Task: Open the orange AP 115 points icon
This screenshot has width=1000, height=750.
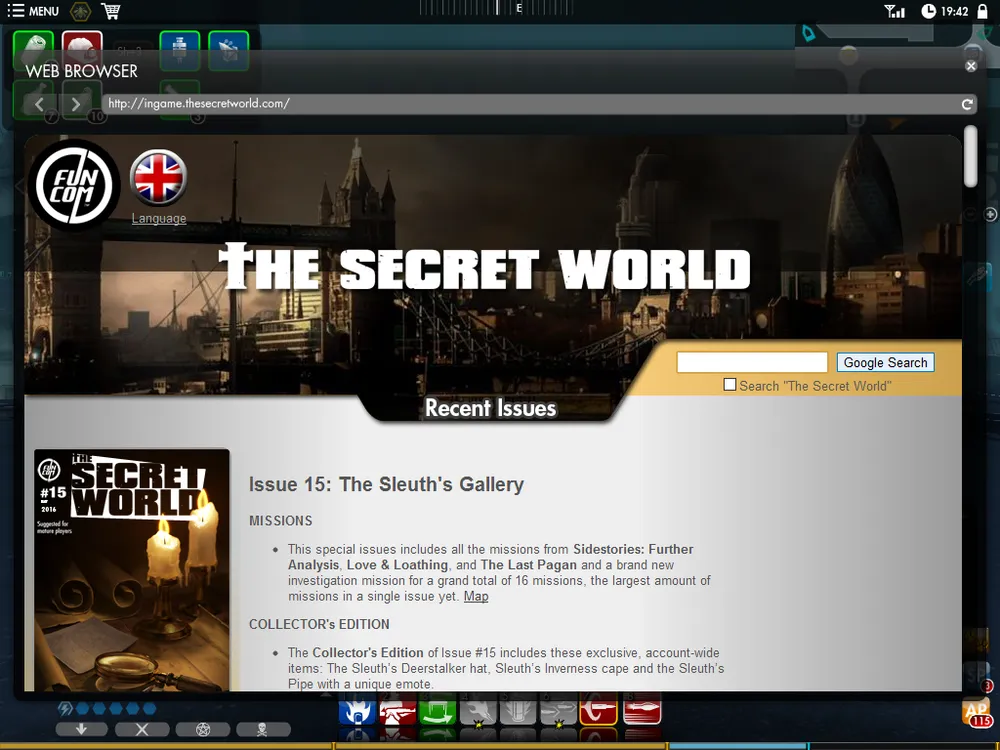Action: 977,714
